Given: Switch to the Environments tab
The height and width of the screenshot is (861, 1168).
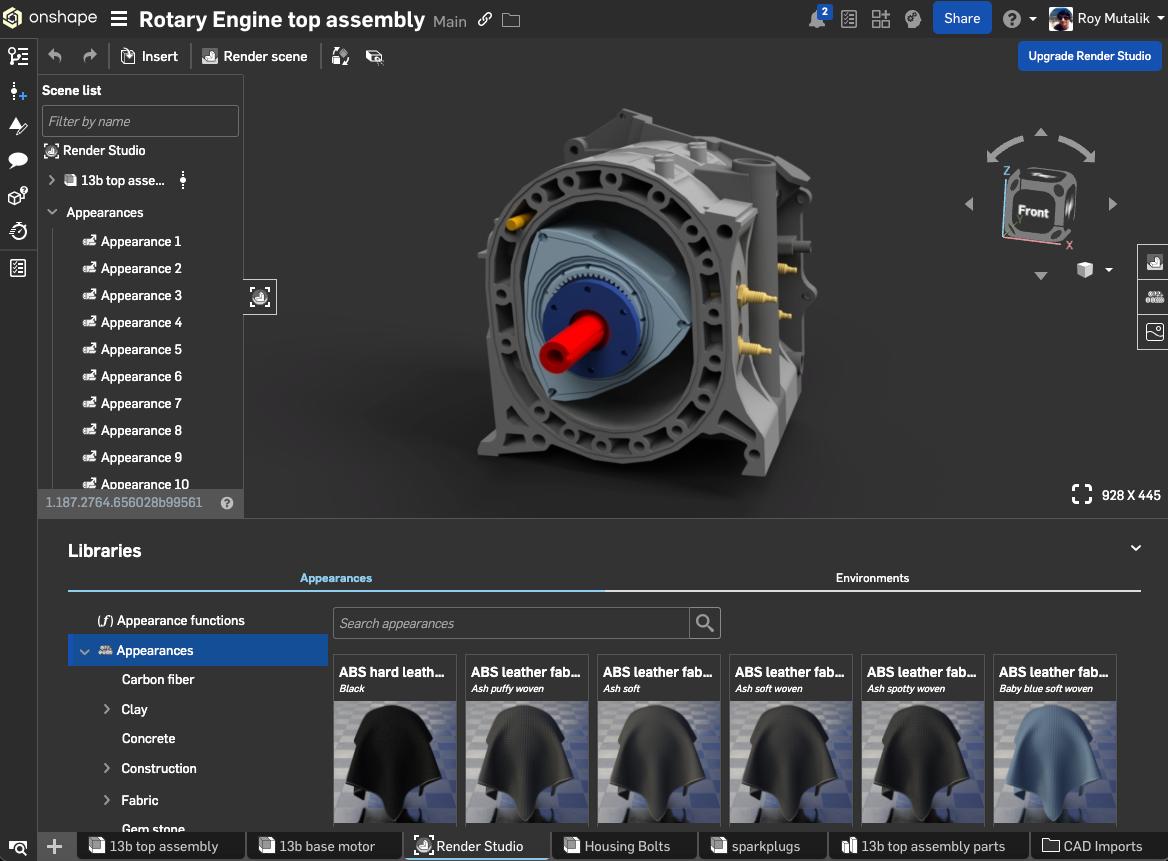Looking at the screenshot, I should click(872, 578).
